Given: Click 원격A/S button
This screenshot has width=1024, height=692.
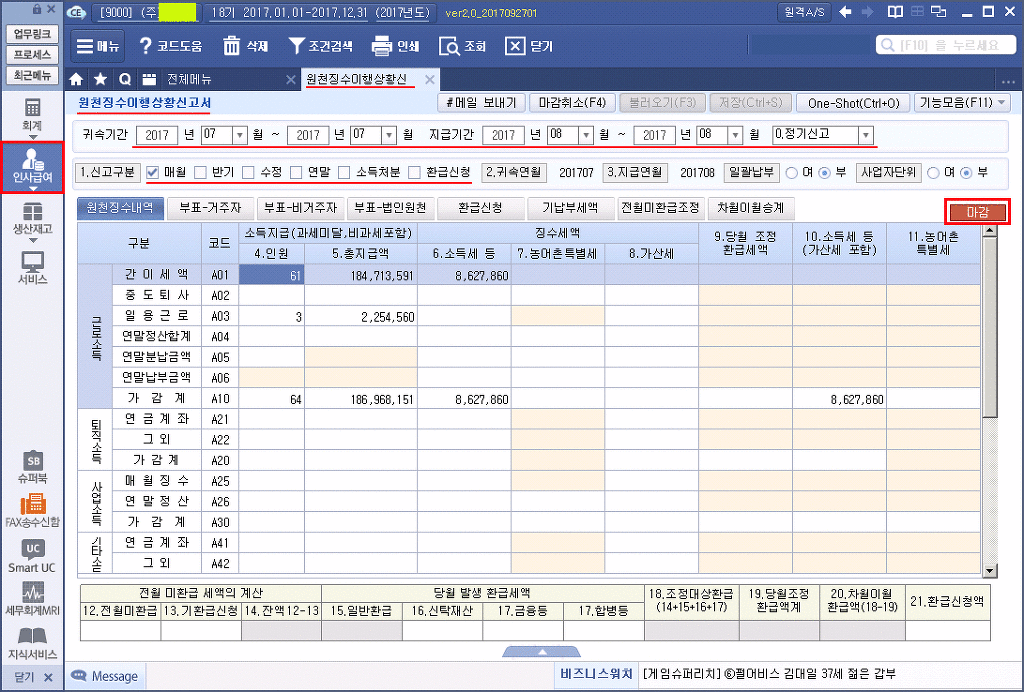Looking at the screenshot, I should click(806, 12).
